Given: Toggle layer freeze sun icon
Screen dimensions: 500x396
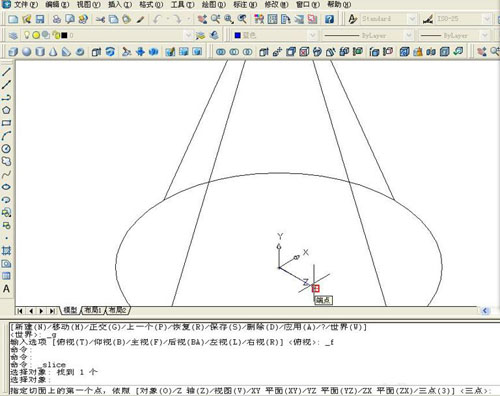Looking at the screenshot, I should tap(36, 35).
